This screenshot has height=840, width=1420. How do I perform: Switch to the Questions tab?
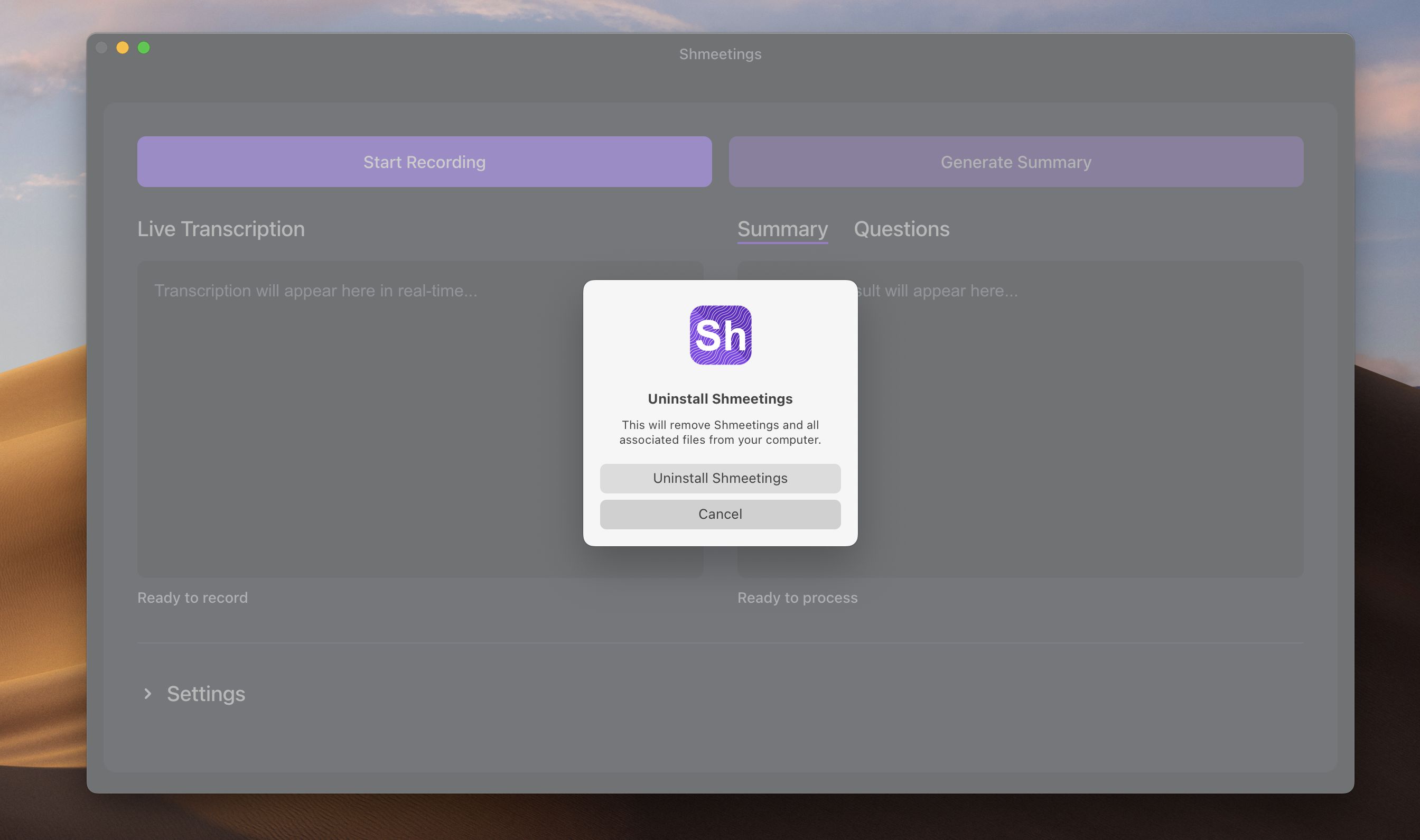[x=901, y=229]
